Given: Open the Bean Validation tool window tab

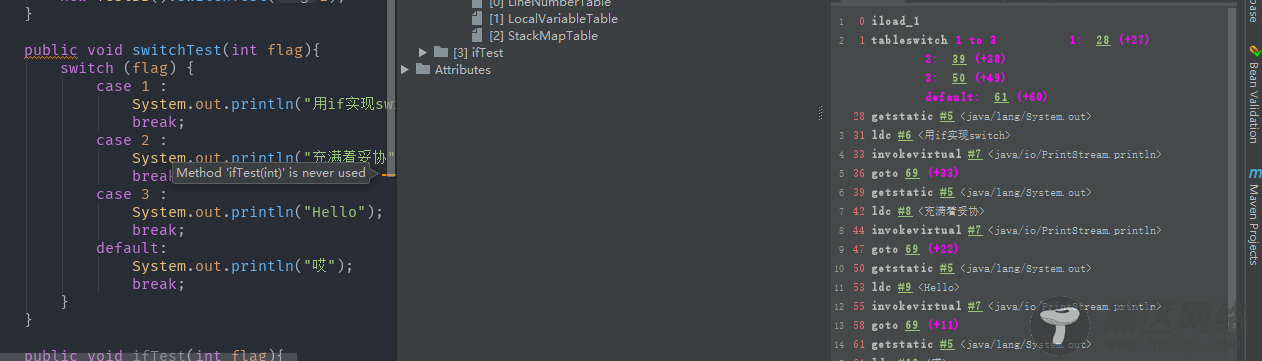Looking at the screenshot, I should click(x=1253, y=95).
